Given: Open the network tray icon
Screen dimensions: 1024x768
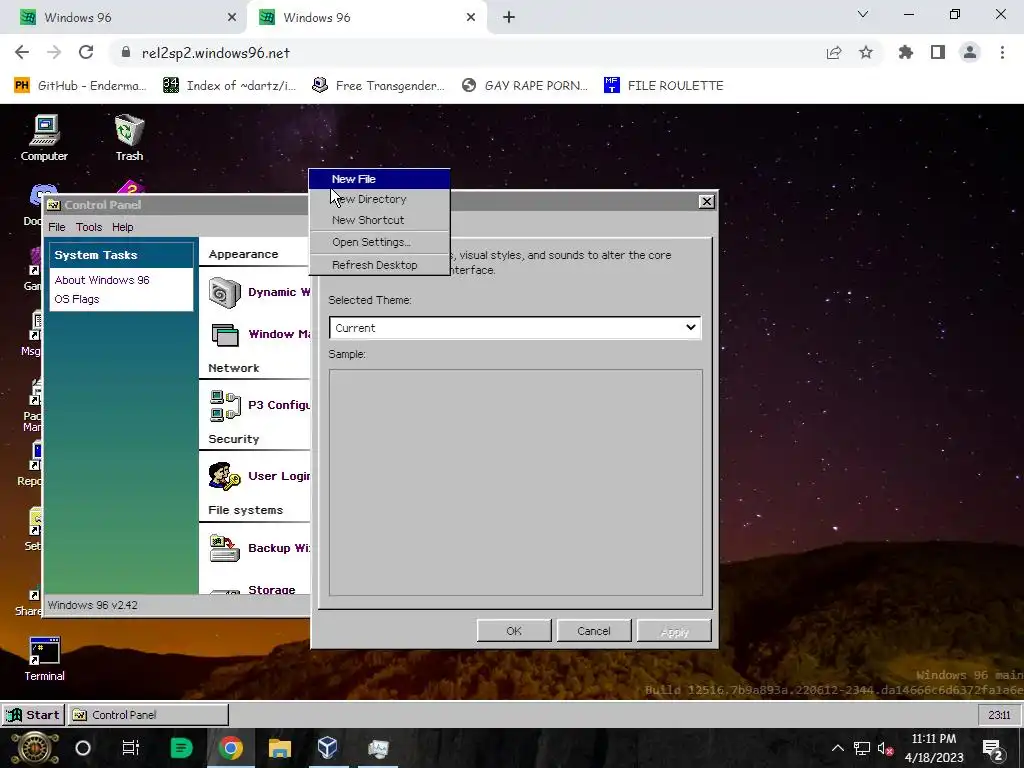Looking at the screenshot, I should (862, 748).
